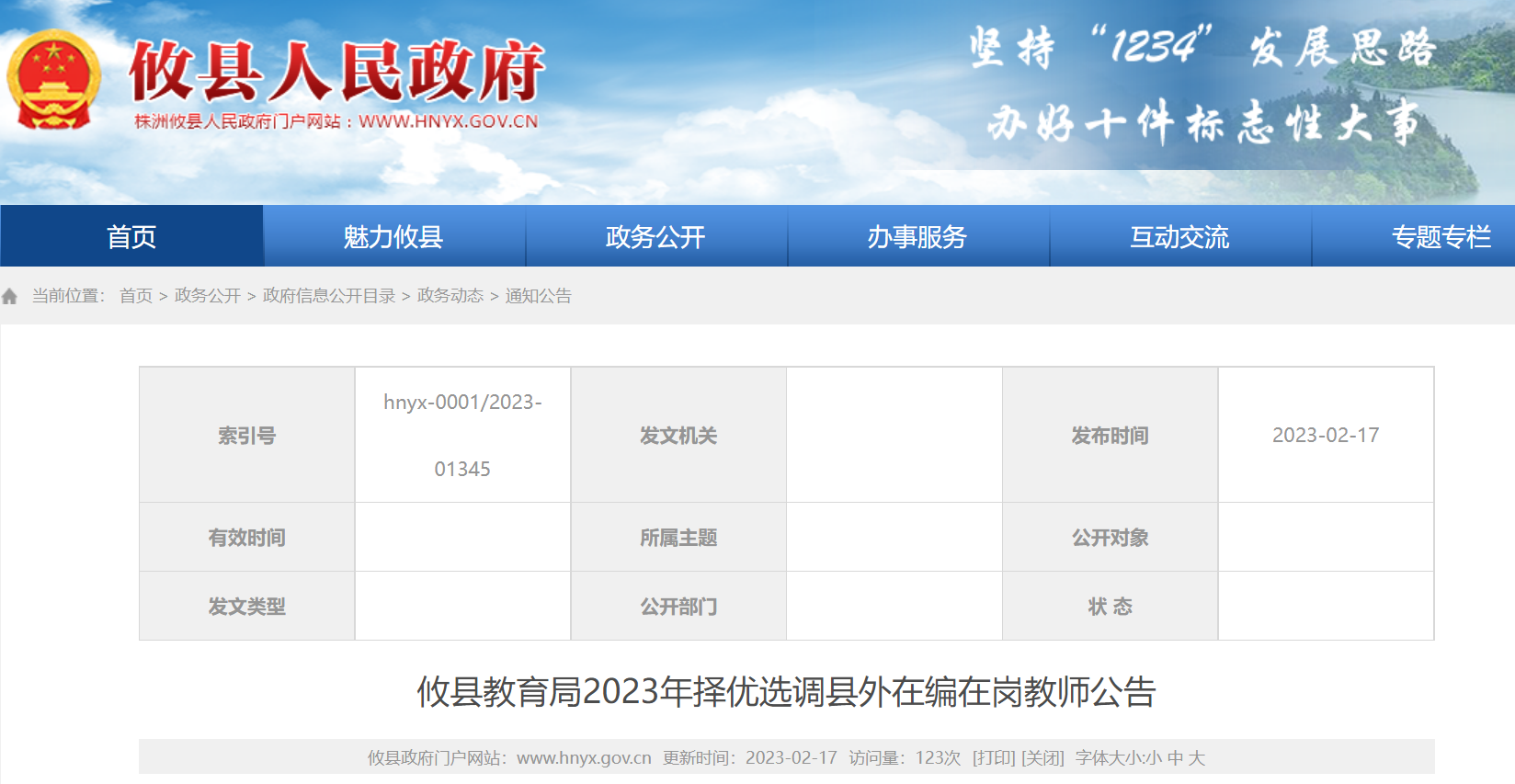Set font size to 小
This screenshot has width=1515, height=784.
pyautogui.click(x=1154, y=758)
